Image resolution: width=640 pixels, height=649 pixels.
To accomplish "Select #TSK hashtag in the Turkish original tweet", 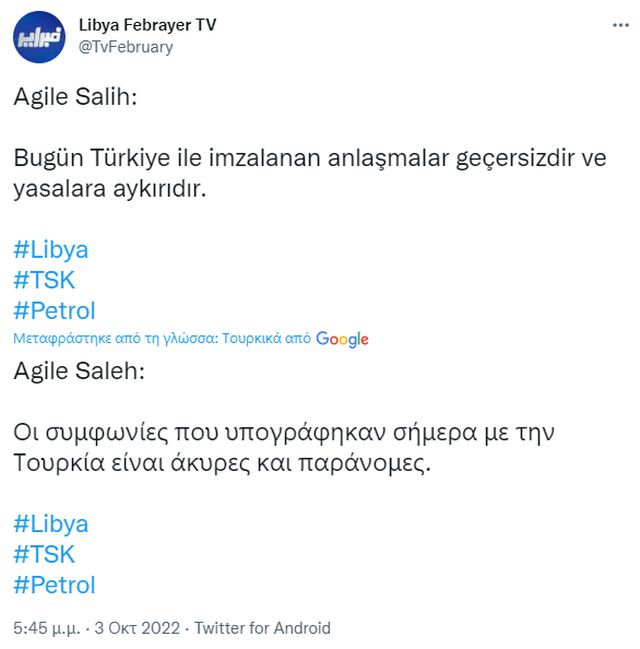I will click(45, 280).
